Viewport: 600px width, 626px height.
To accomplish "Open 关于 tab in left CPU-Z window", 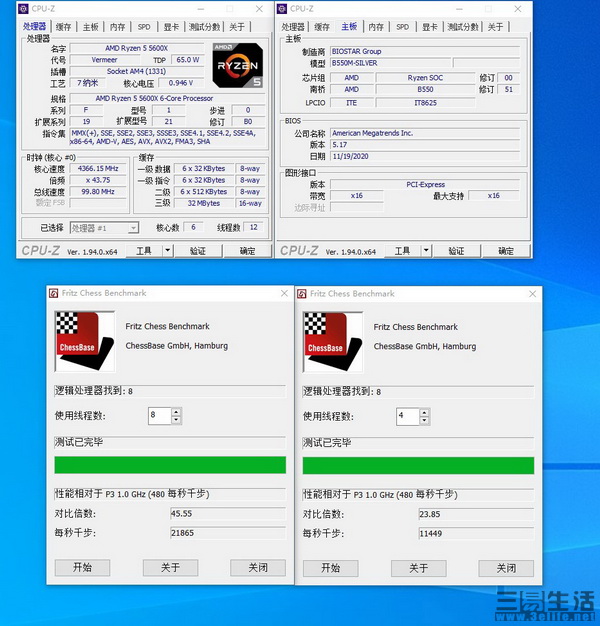I will click(237, 27).
